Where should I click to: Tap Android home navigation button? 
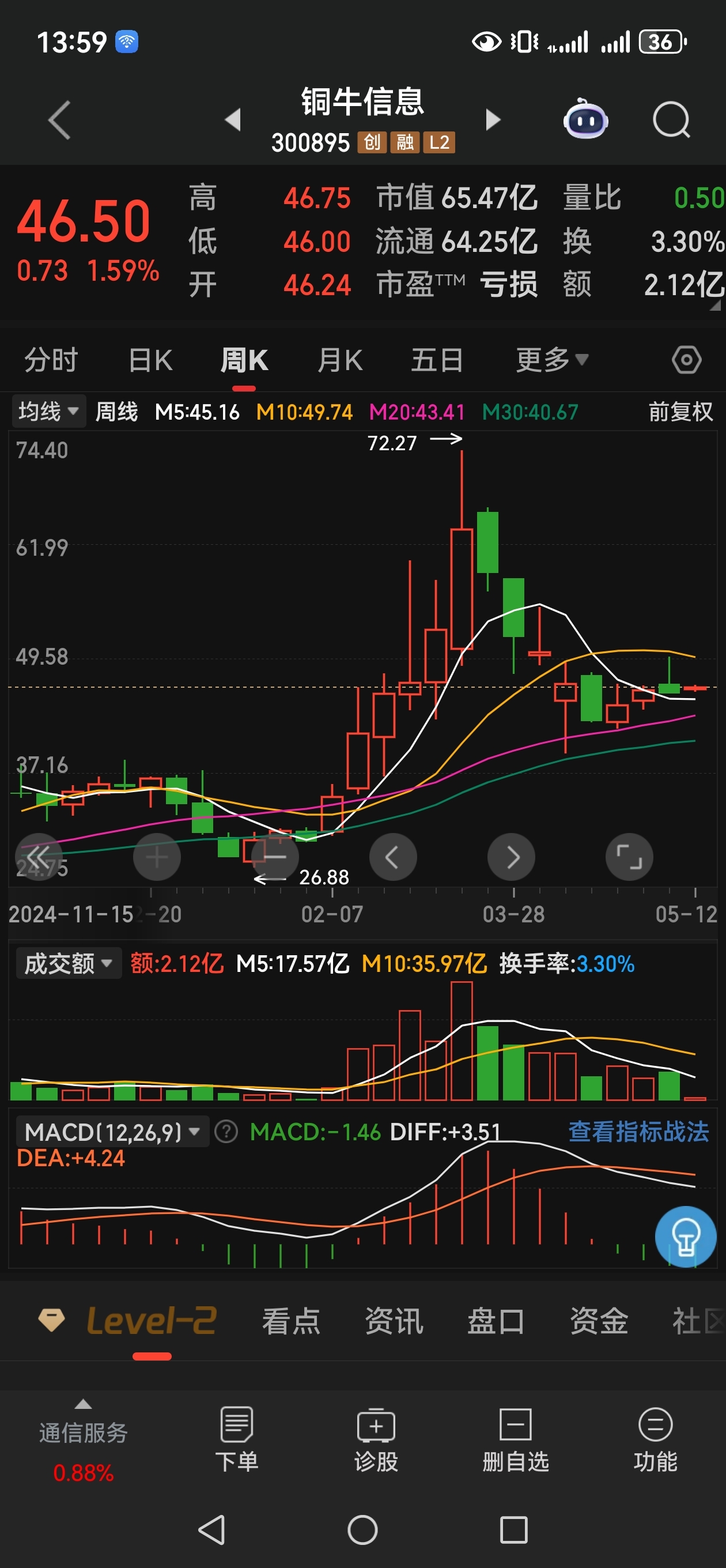(362, 1529)
